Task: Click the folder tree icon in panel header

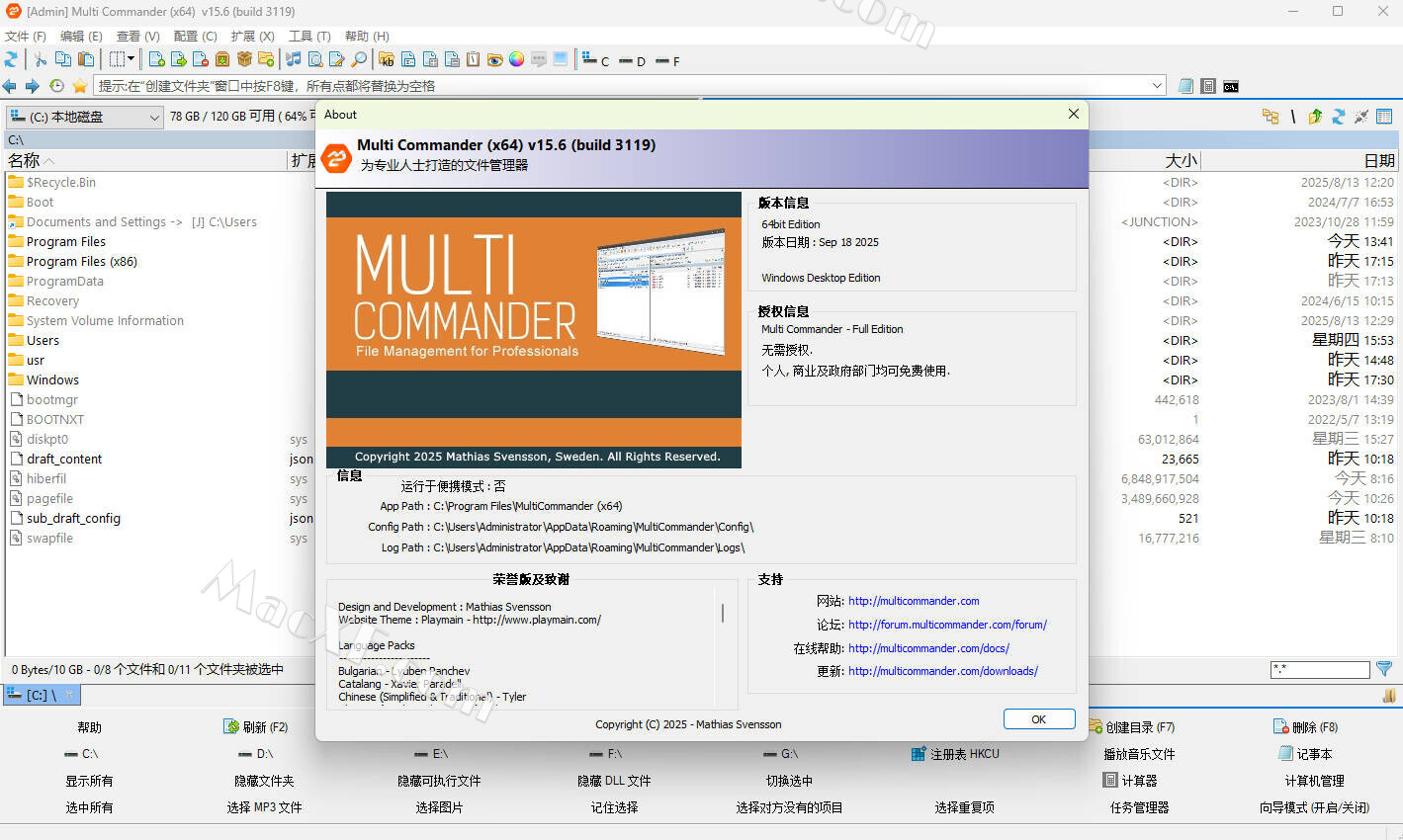Action: (1271, 117)
